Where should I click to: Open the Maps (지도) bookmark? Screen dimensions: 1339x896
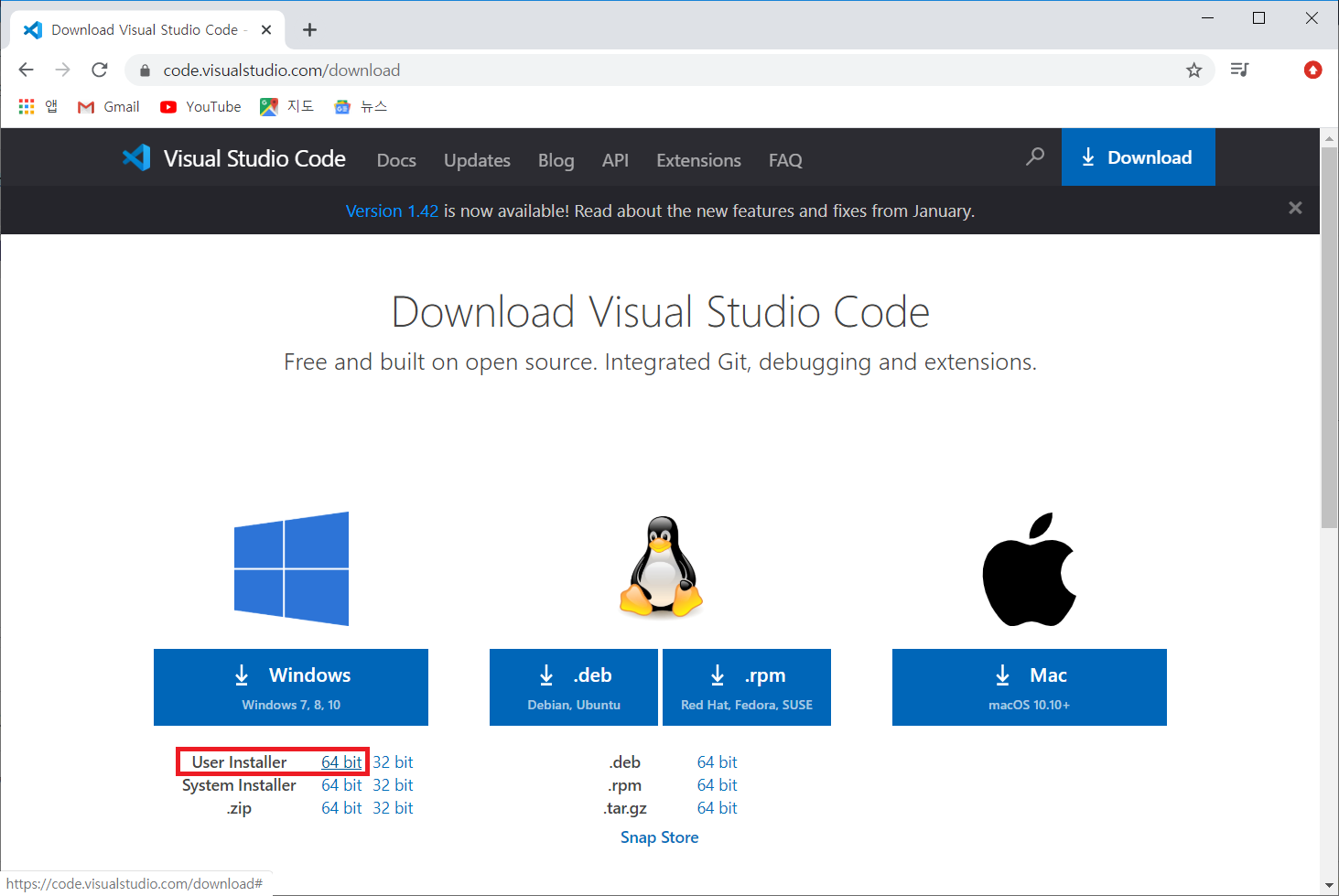[286, 107]
